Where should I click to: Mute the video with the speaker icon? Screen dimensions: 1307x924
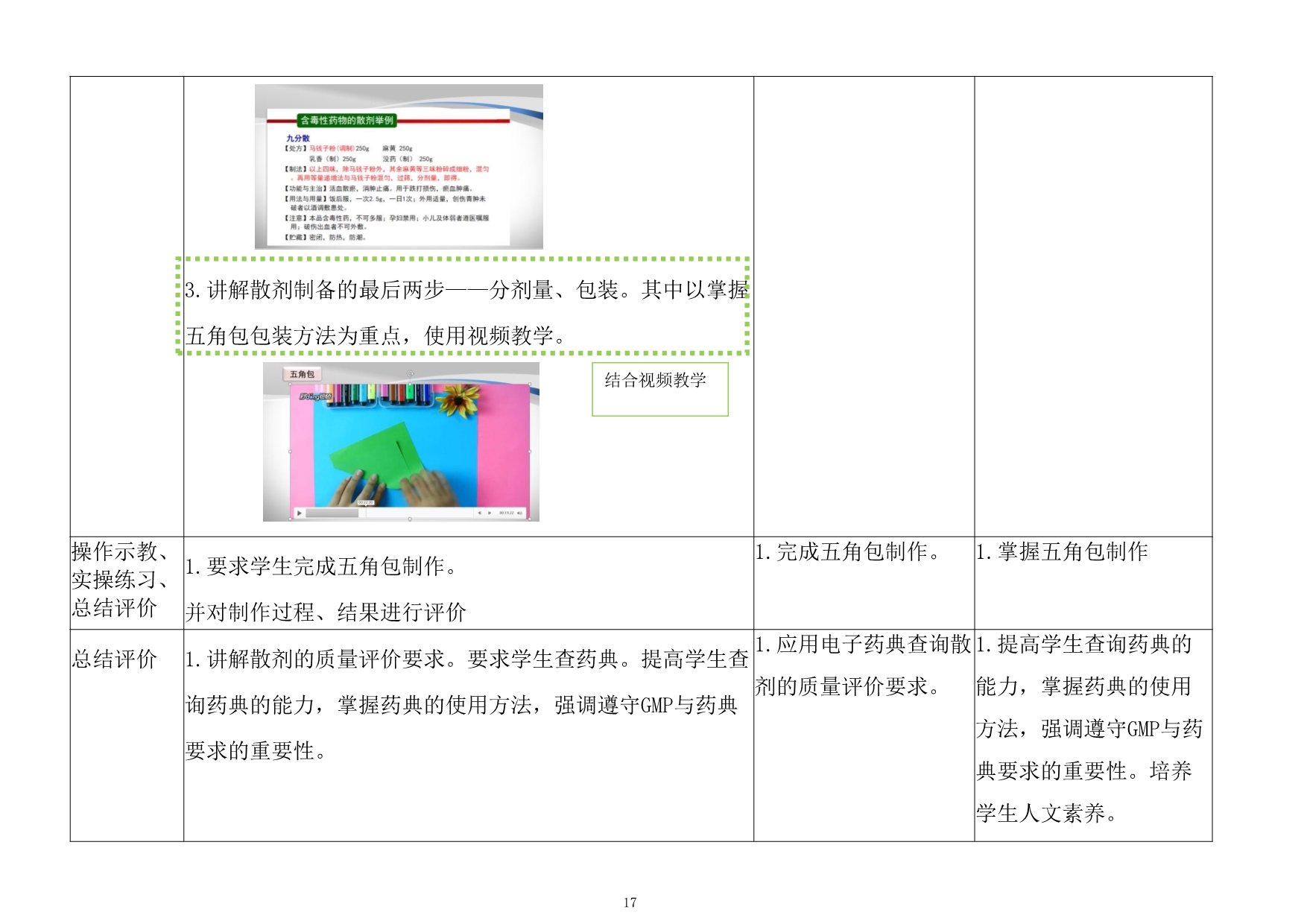(x=519, y=513)
